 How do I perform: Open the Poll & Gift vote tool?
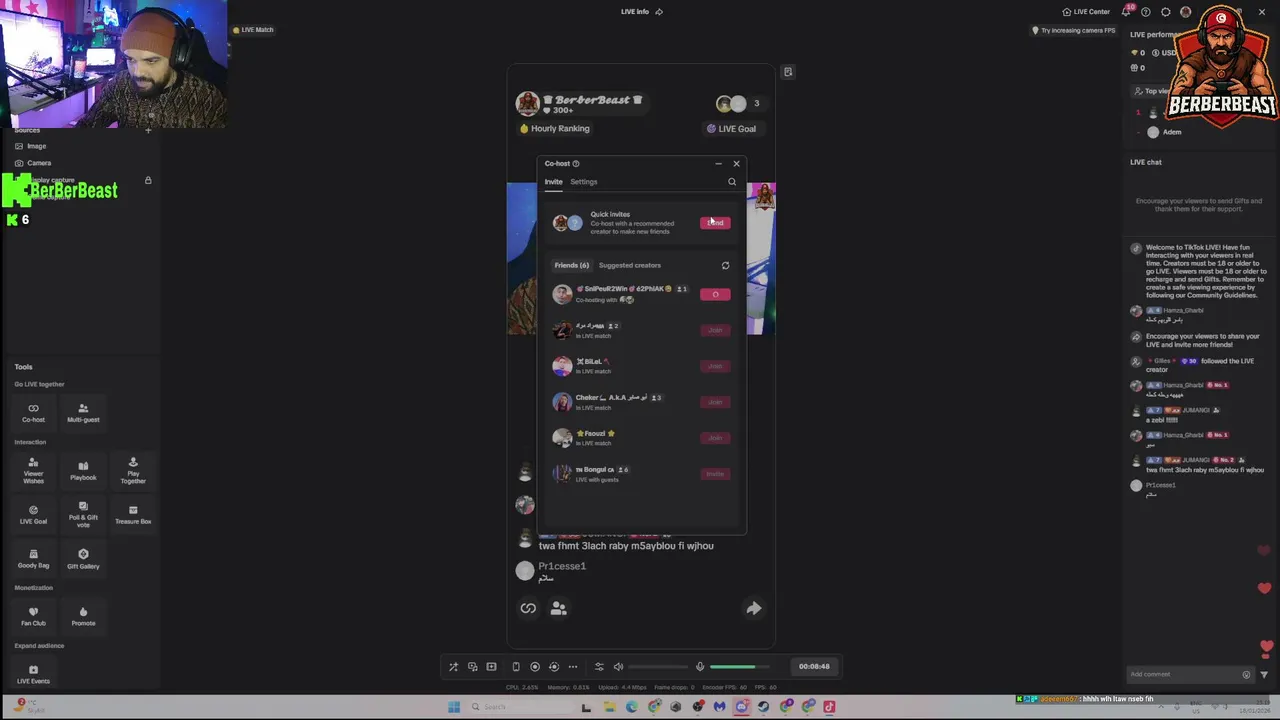83,514
